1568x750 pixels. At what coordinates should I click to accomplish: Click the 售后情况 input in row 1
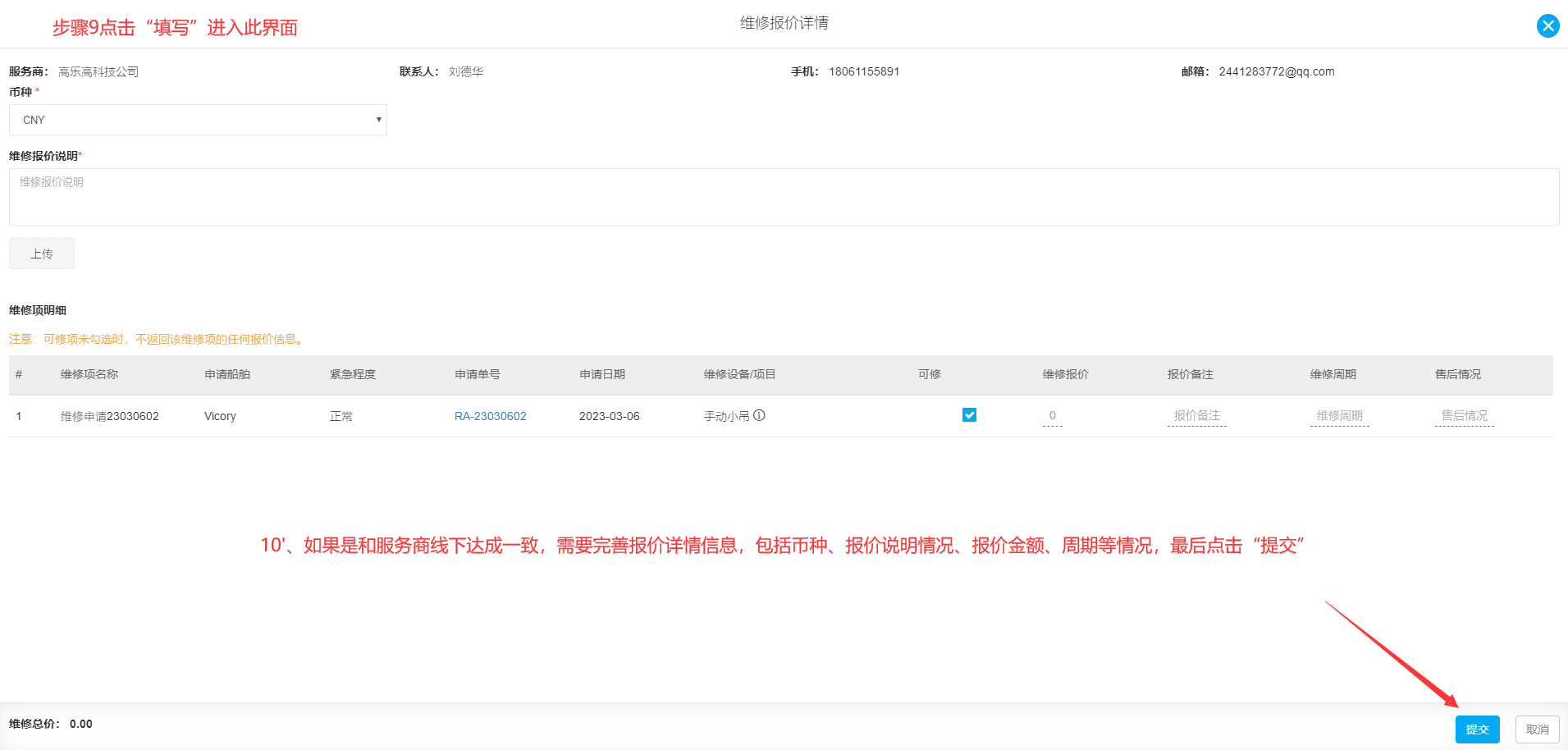[1465, 416]
